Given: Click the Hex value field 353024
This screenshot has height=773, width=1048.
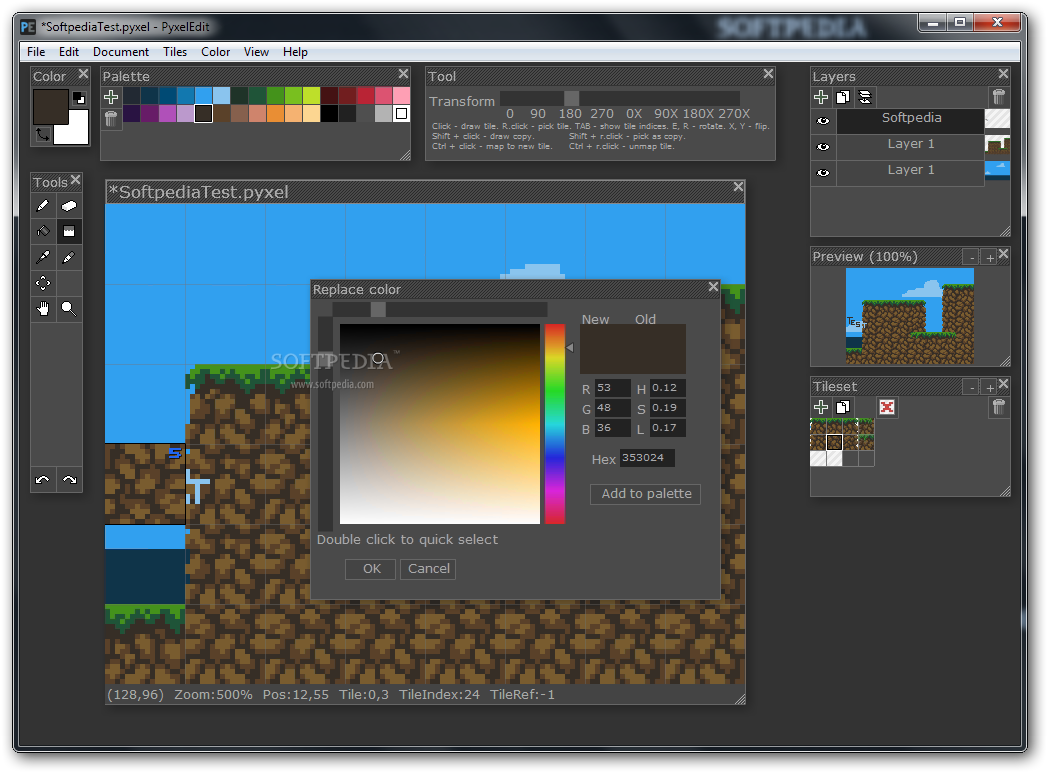Looking at the screenshot, I should [647, 458].
